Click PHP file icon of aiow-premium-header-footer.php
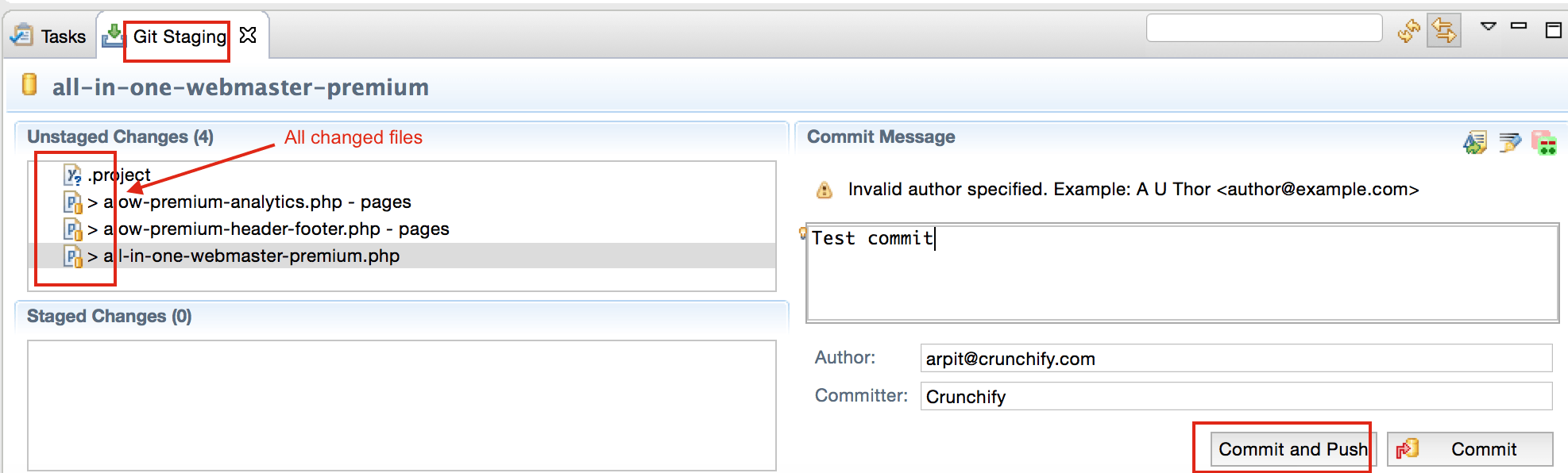 pyautogui.click(x=73, y=229)
